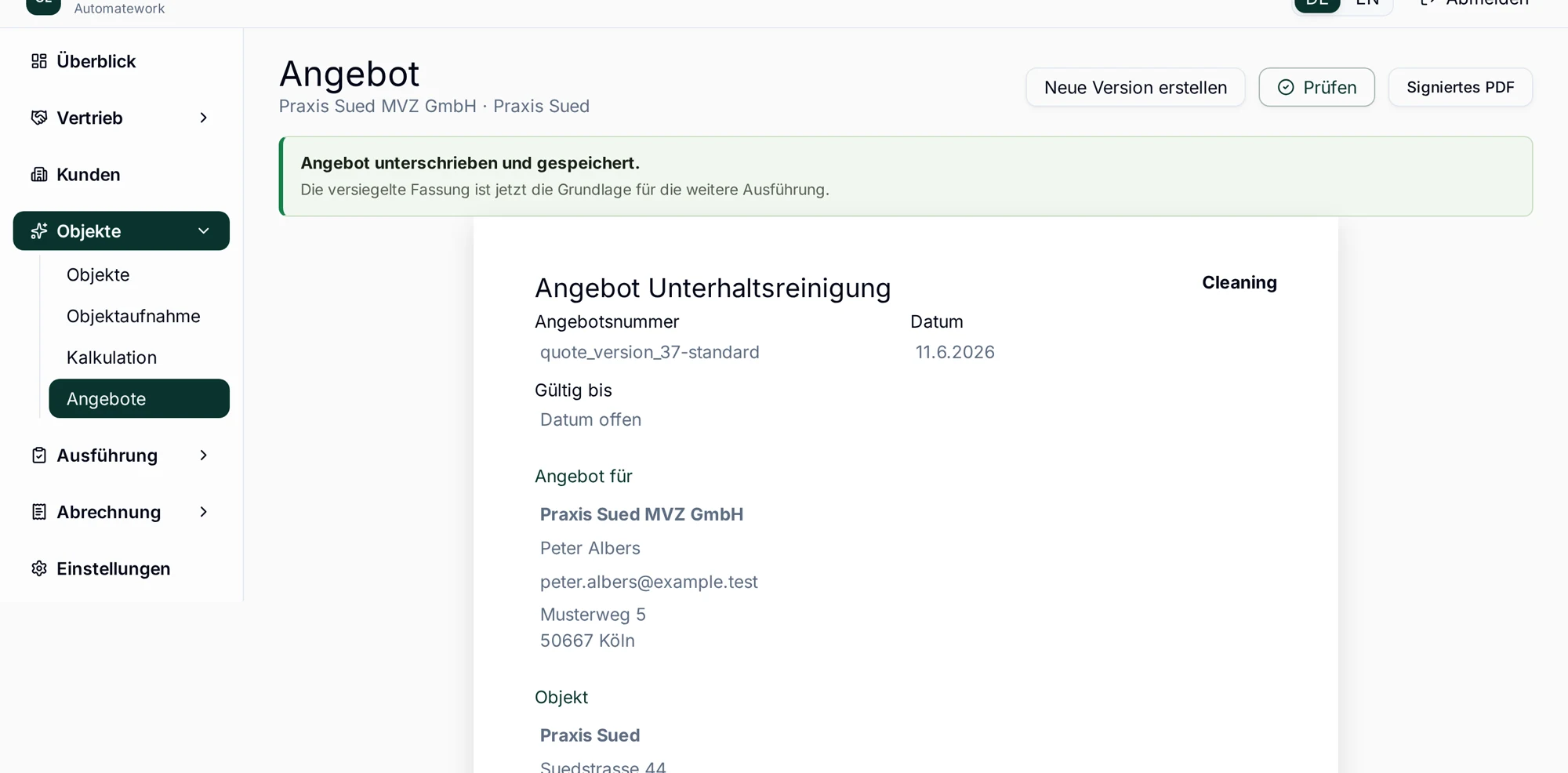
Task: Click the Objekte sparkle icon
Action: (x=39, y=230)
